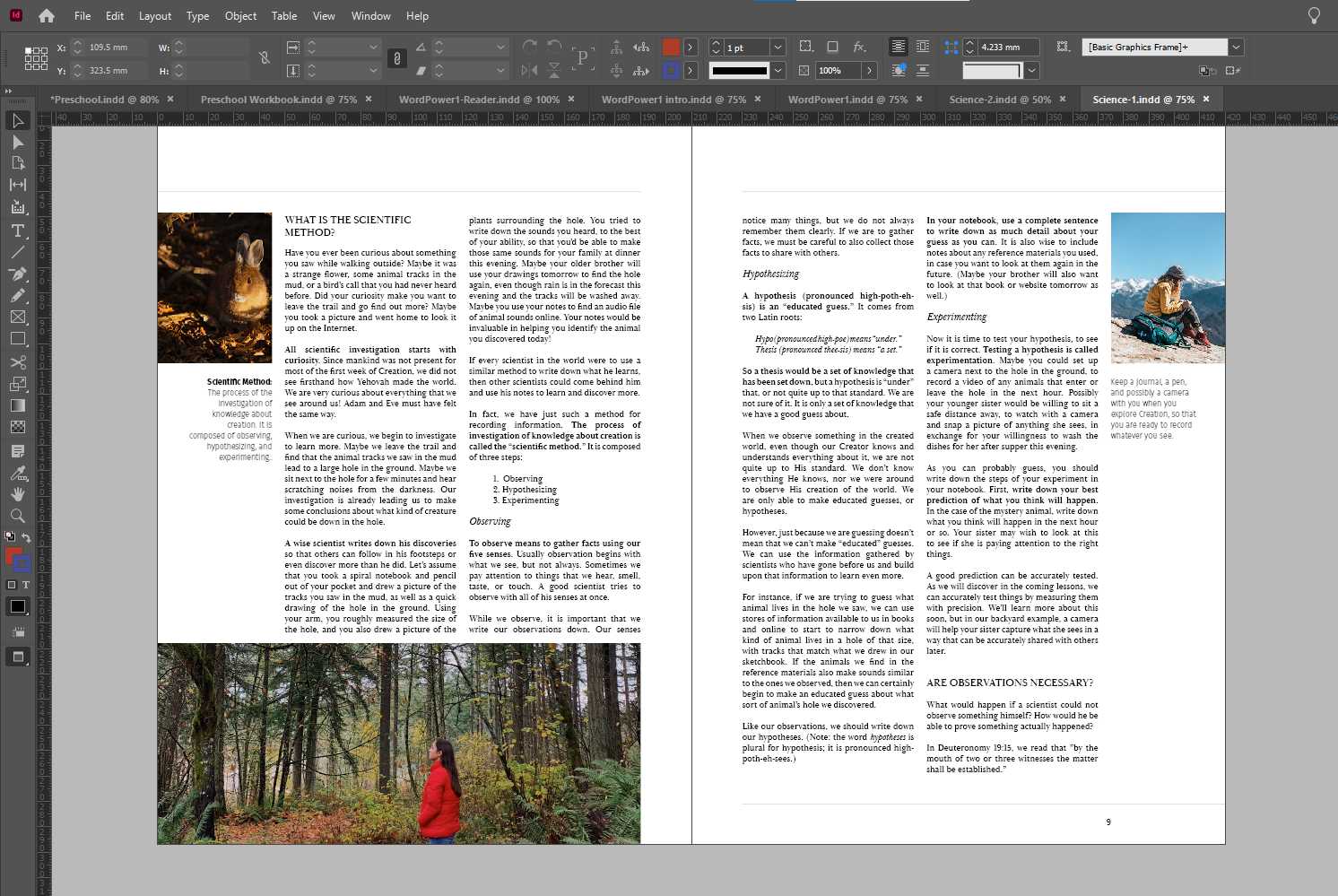Toggle formatting affects container button
The height and width of the screenshot is (896, 1338).
point(12,585)
